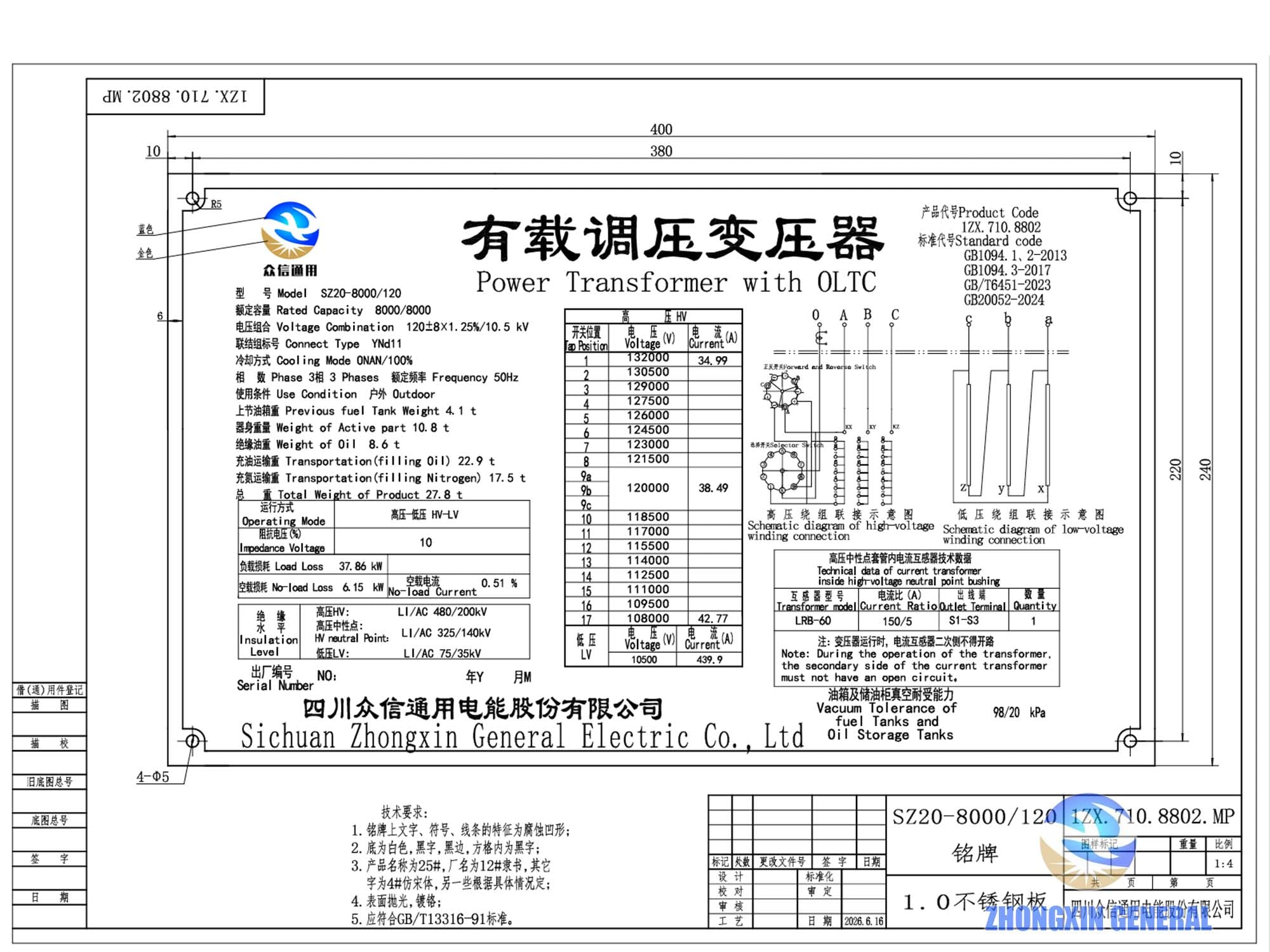The height and width of the screenshot is (952, 1270).
Task: Click the height dimension '240'
Action: point(1205,469)
